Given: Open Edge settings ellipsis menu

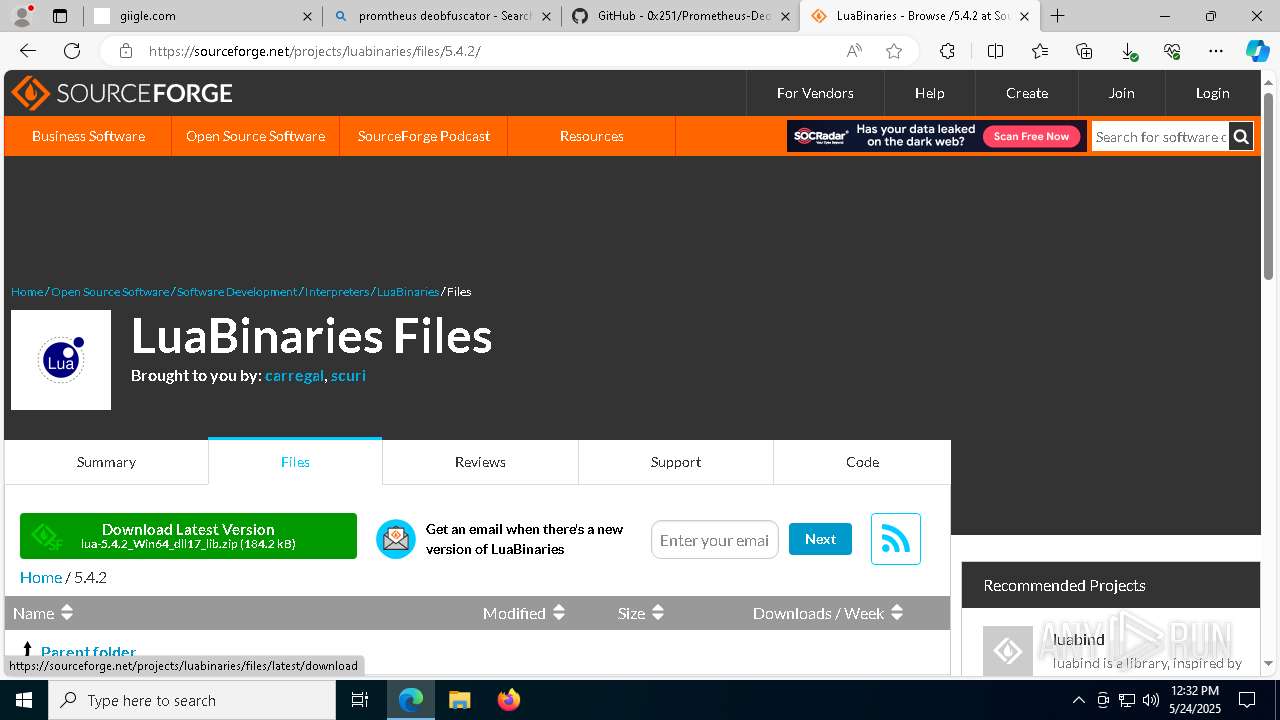Looking at the screenshot, I should (1216, 51).
